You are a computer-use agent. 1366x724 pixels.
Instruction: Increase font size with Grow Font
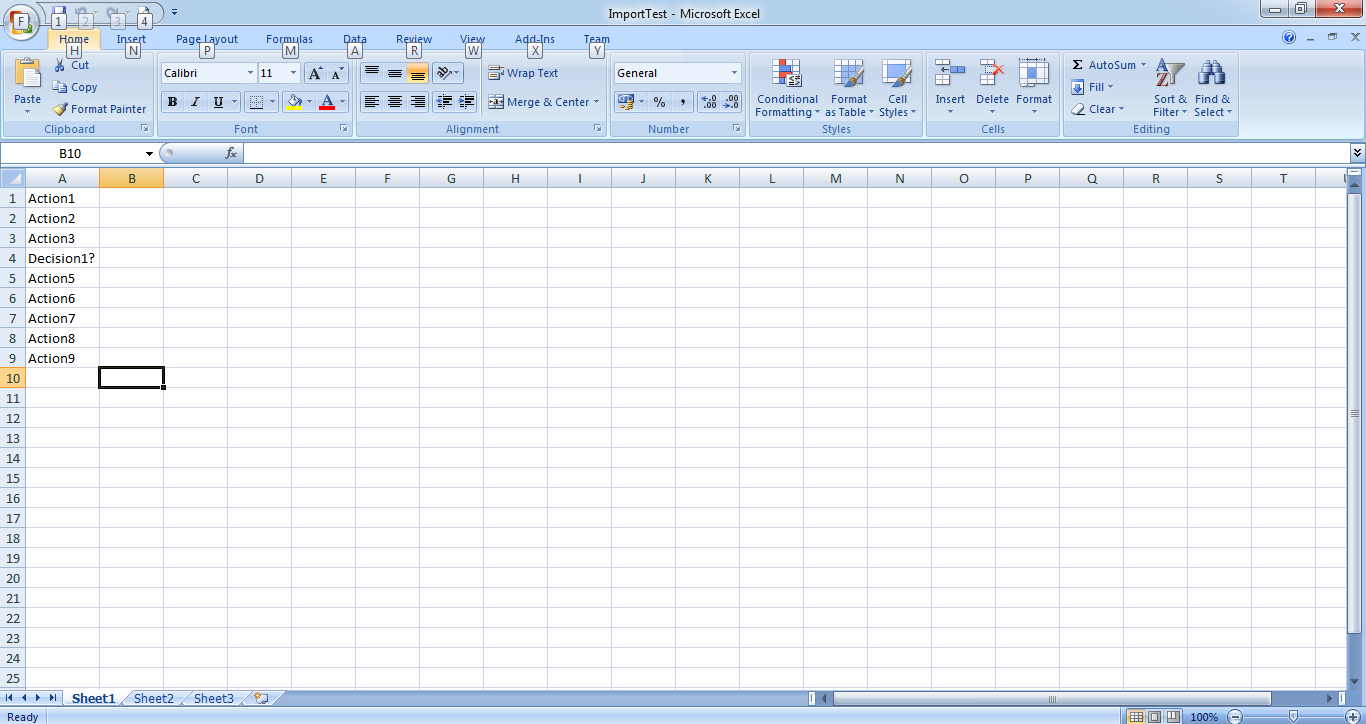314,73
